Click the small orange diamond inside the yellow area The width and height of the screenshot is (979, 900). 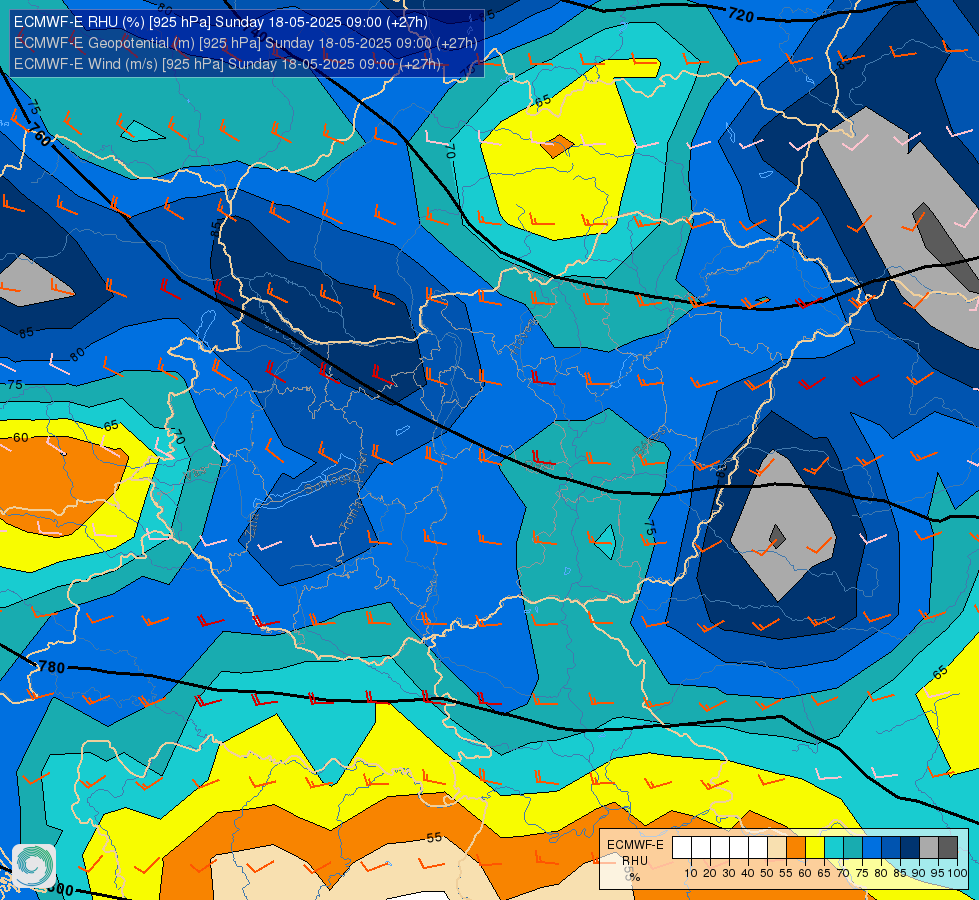556,146
